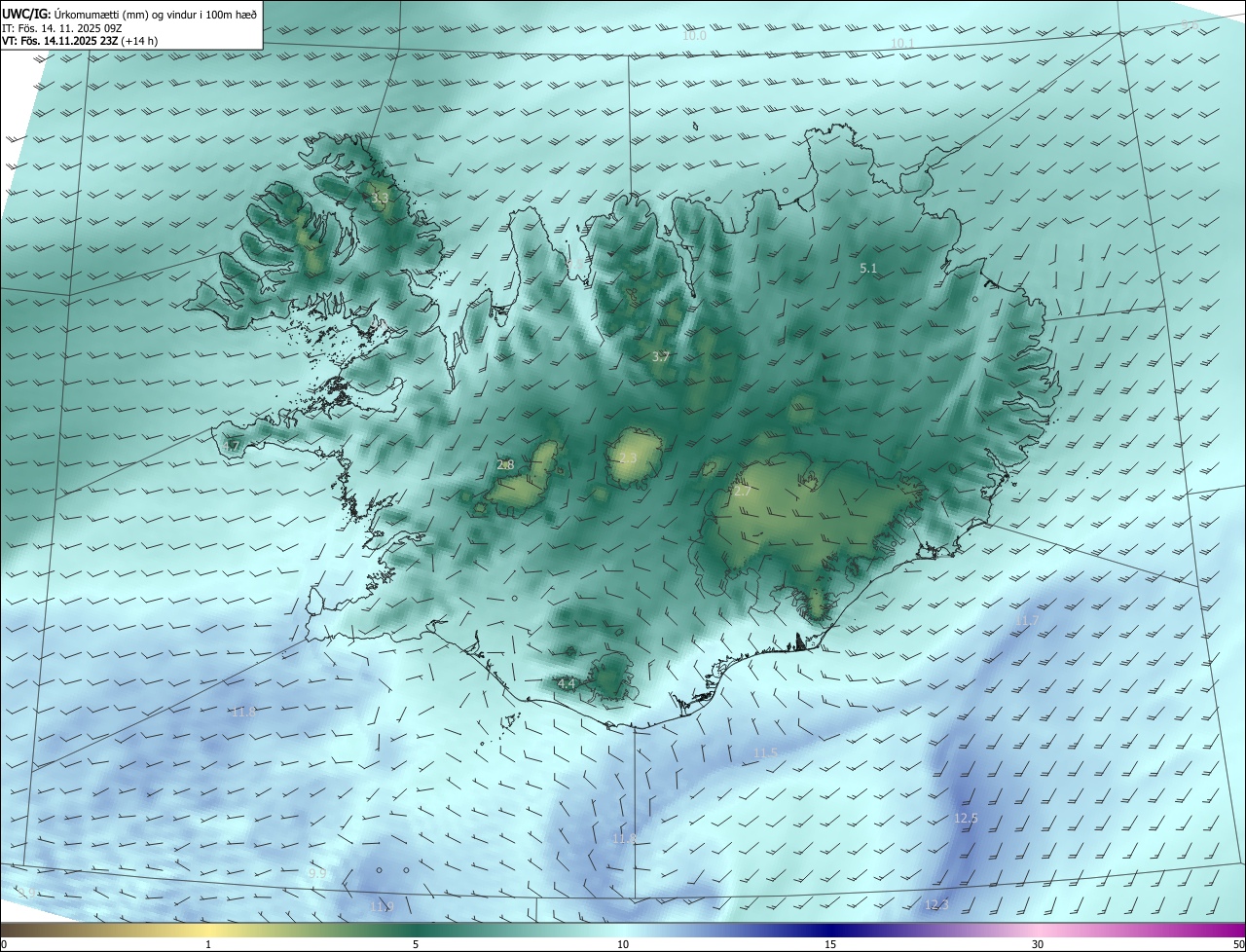Click the "IT: Fös. 14. 11. 2025 09Z" line

click(62, 28)
